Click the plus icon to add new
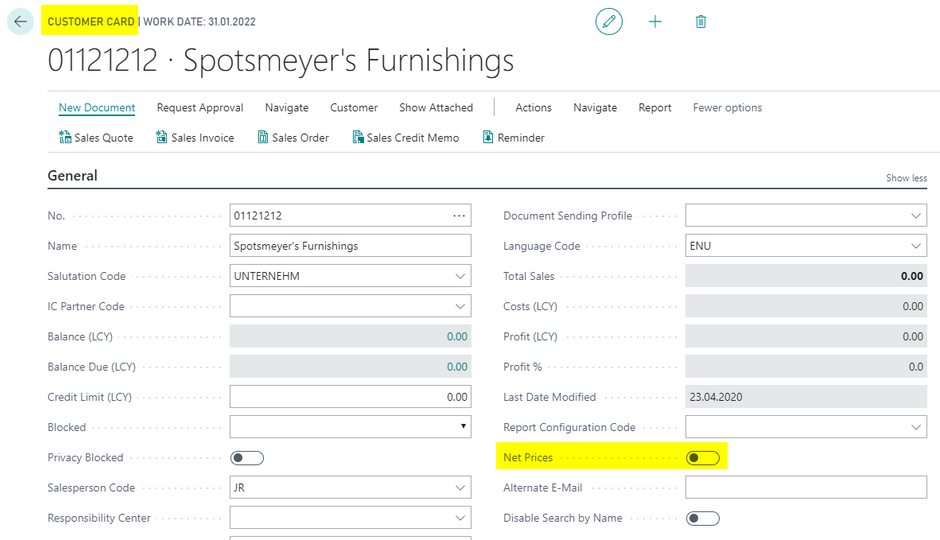Viewport: 940px width, 540px height. pos(655,21)
